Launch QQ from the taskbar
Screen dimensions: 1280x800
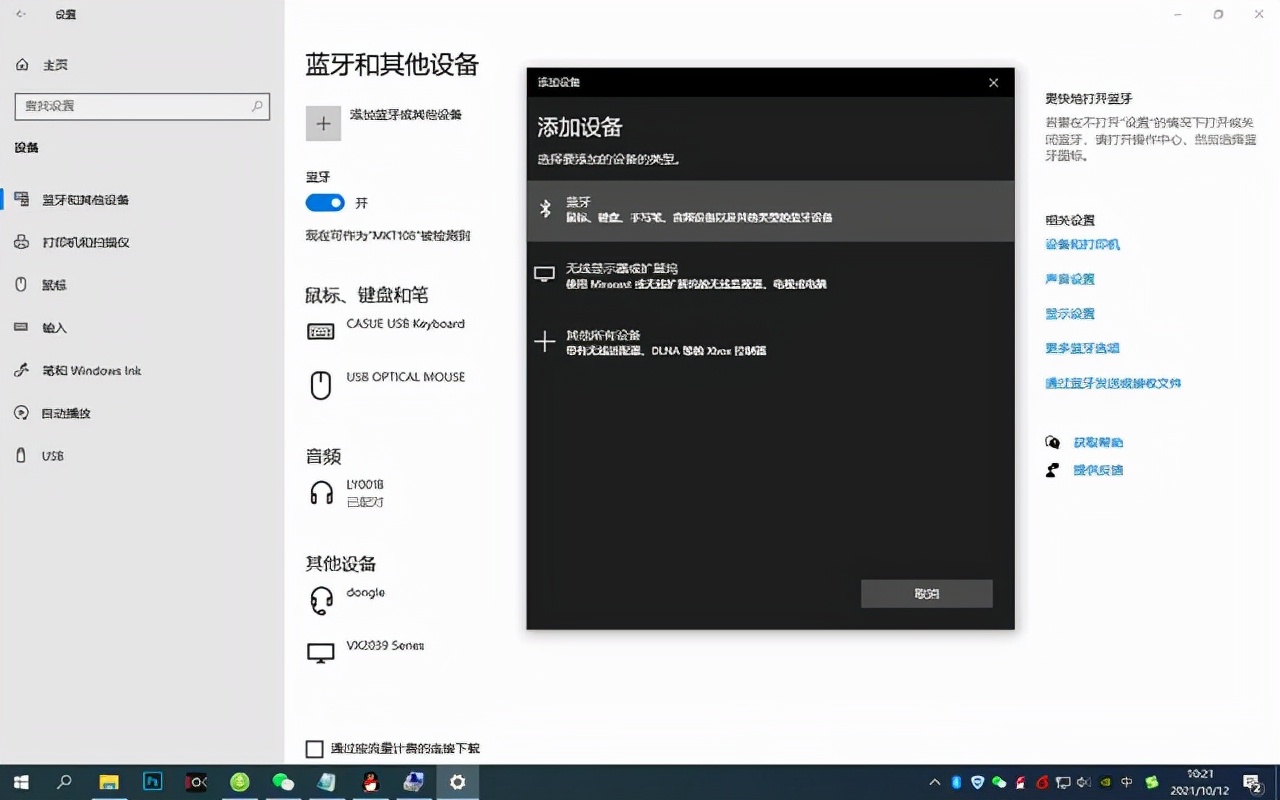369,782
